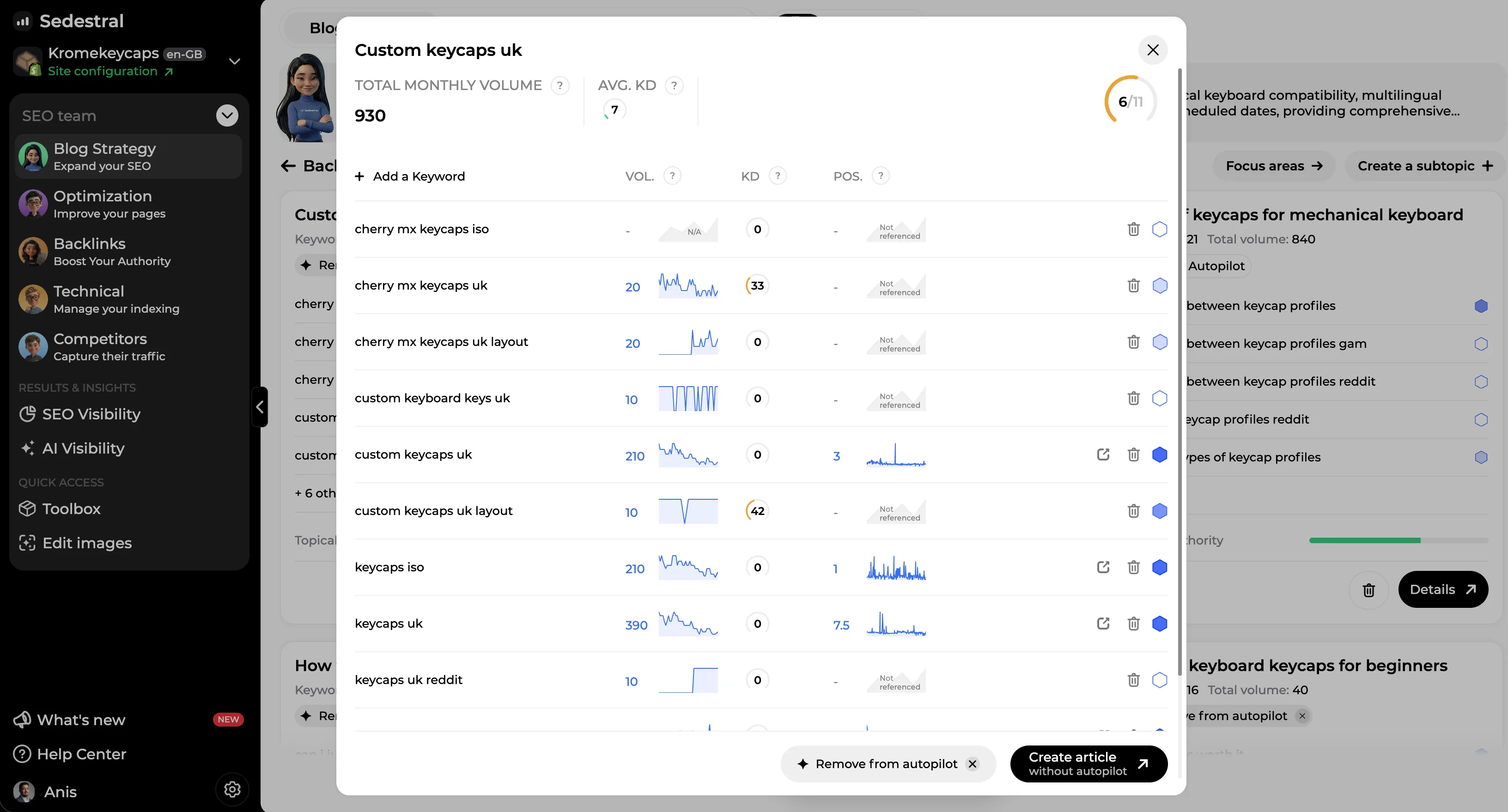Open Backlinks section
Viewport: 1508px width, 812px height.
pyautogui.click(x=129, y=251)
